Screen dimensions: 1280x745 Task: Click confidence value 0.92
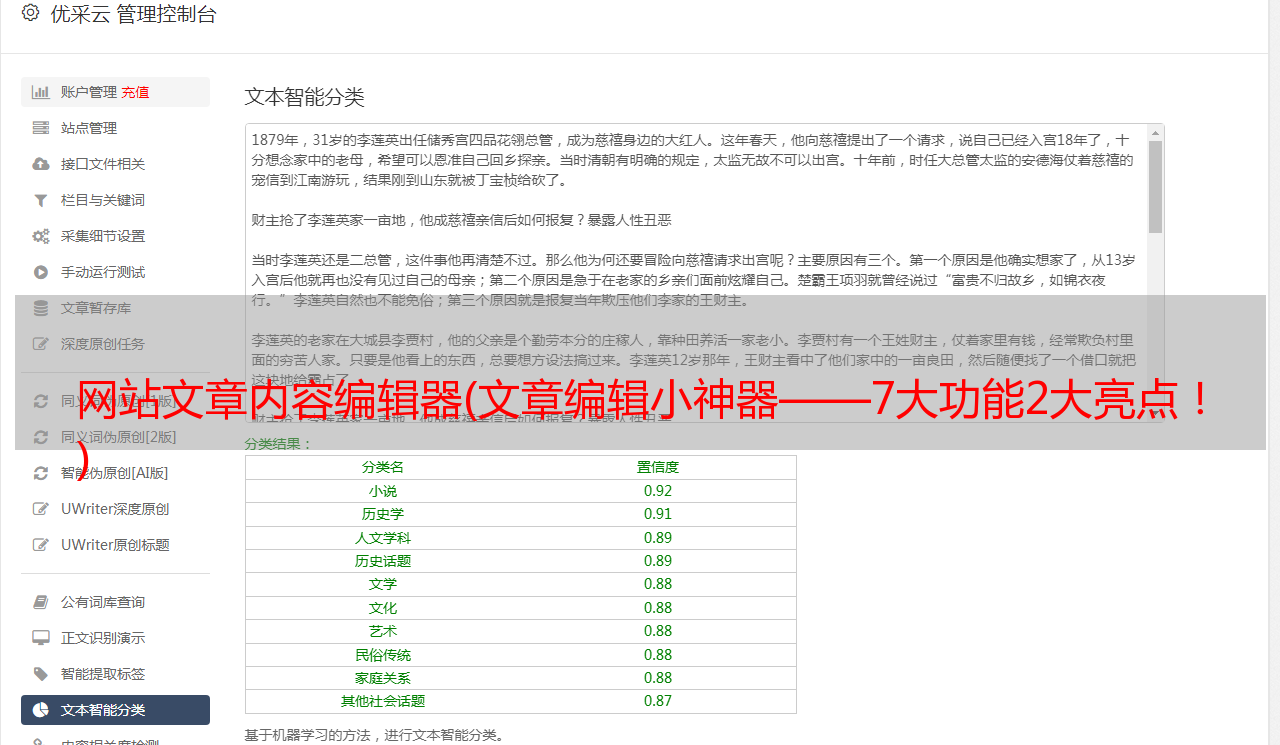click(658, 491)
